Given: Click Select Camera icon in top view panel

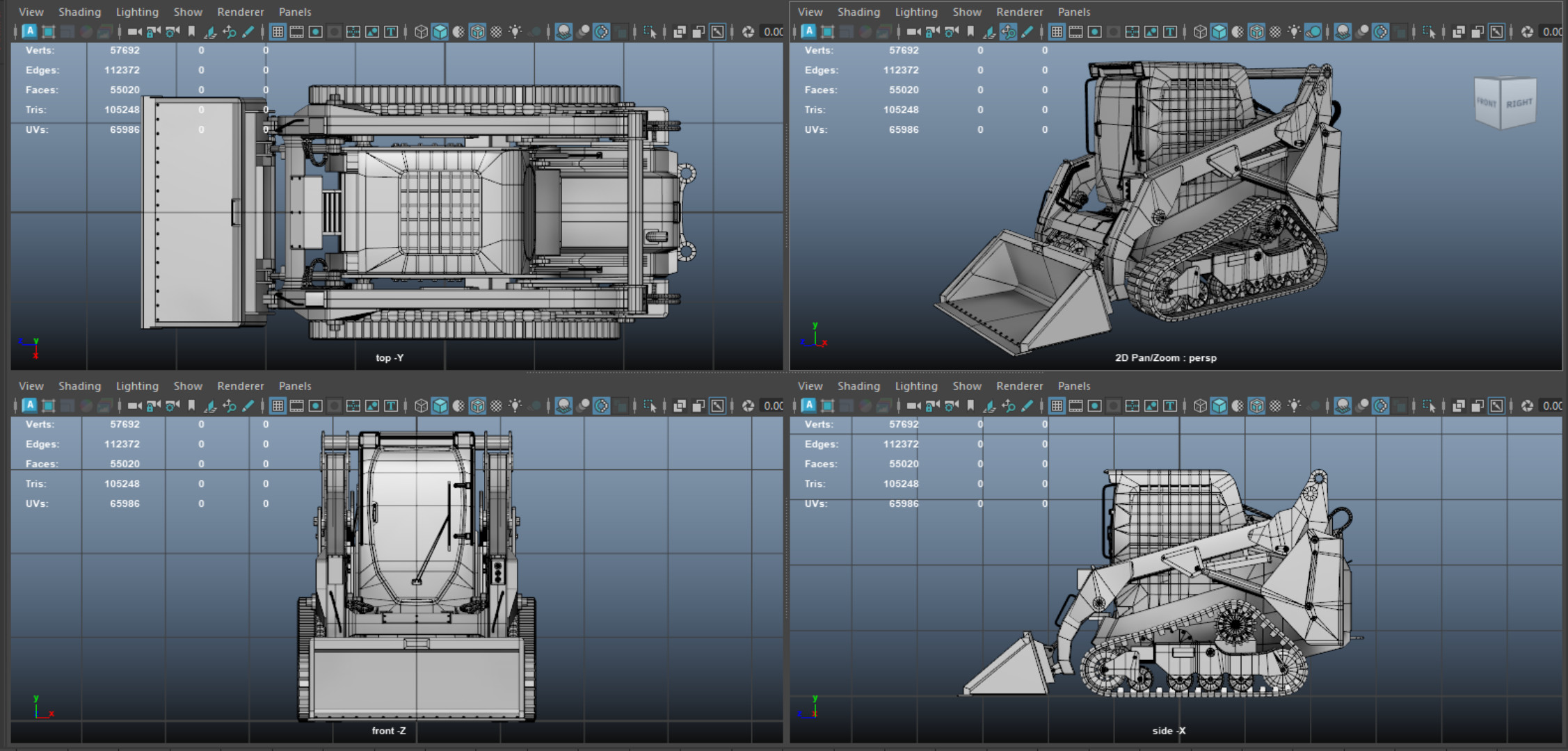Looking at the screenshot, I should click(x=134, y=31).
